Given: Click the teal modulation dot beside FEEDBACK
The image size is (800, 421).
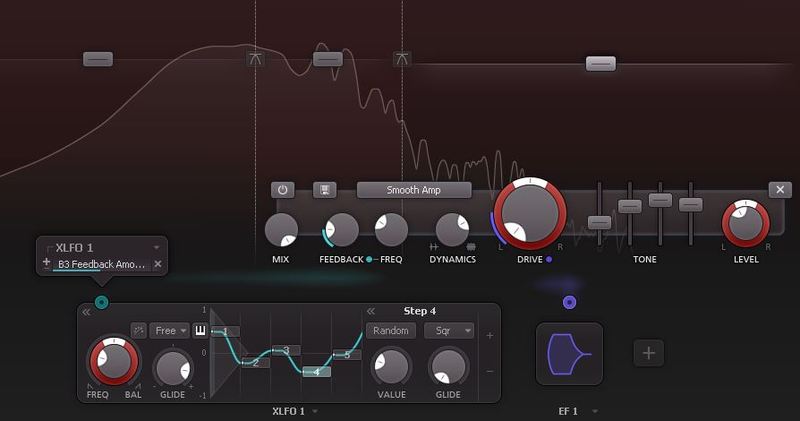Looking at the screenshot, I should click(x=369, y=259).
